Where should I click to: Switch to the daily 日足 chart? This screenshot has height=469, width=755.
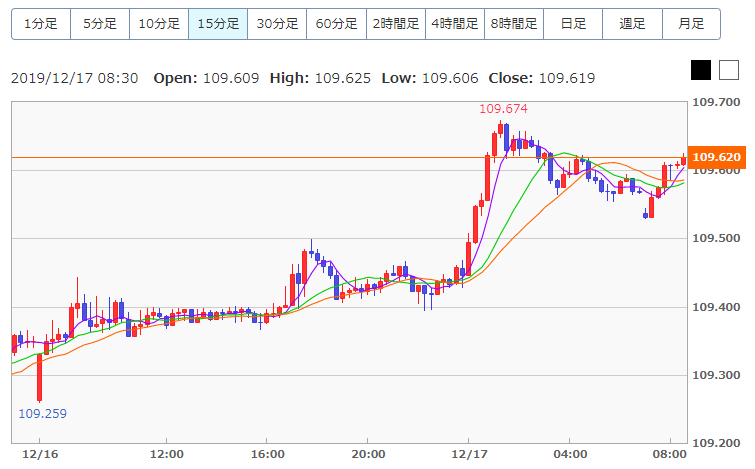573,24
